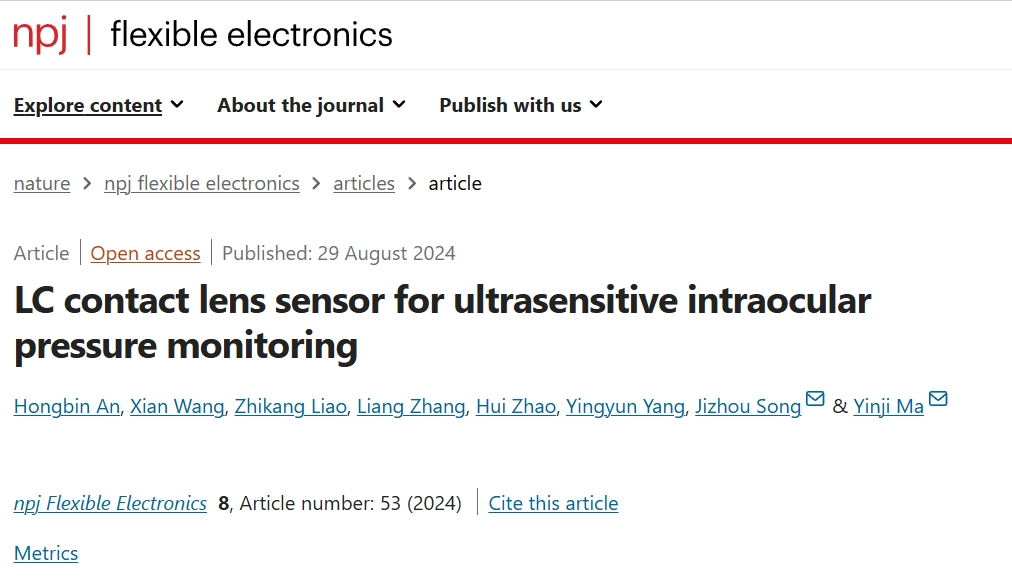Click the npj flexible electronics logo

203,34
